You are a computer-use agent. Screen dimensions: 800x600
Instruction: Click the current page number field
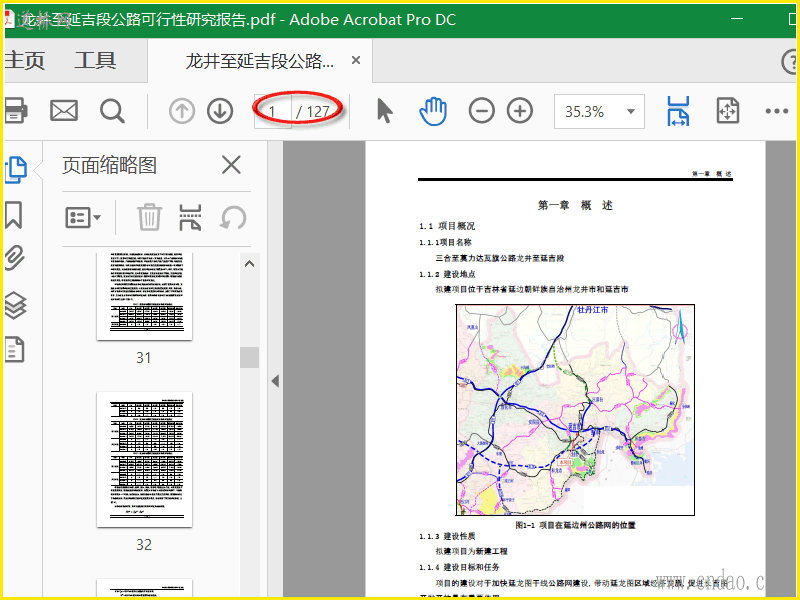coord(272,111)
